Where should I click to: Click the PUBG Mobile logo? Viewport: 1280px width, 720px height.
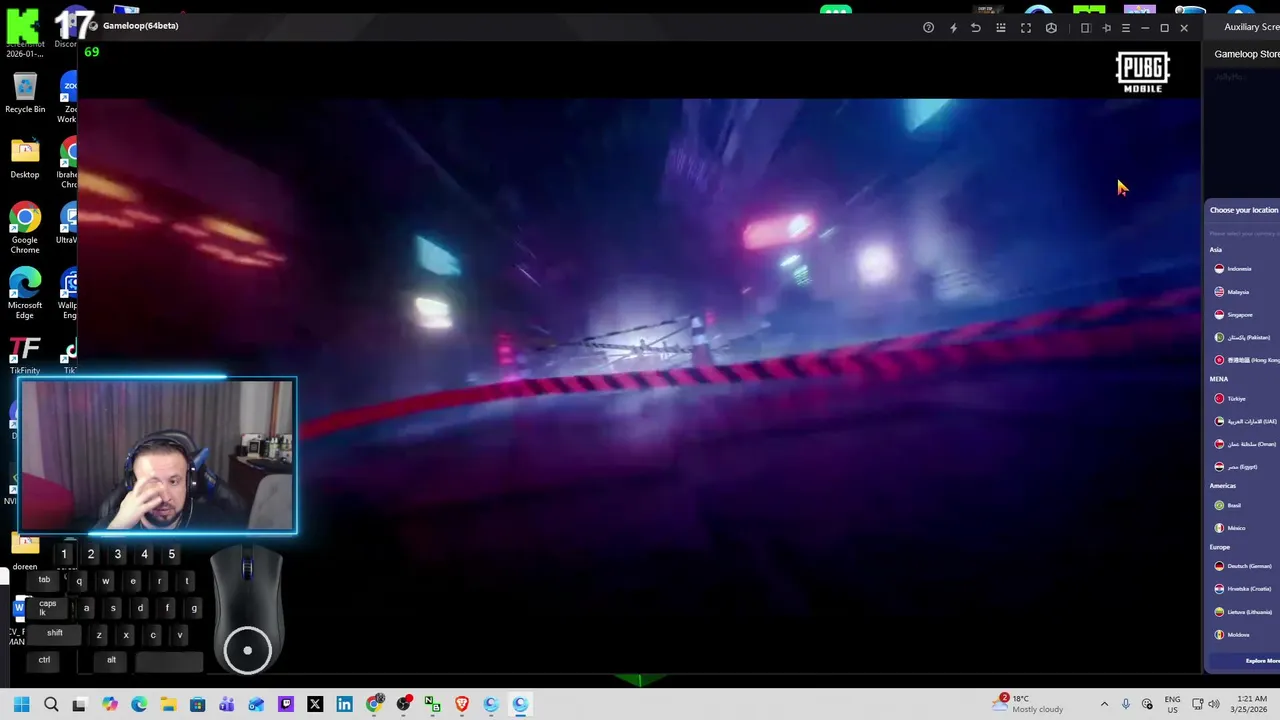[x=1142, y=73]
